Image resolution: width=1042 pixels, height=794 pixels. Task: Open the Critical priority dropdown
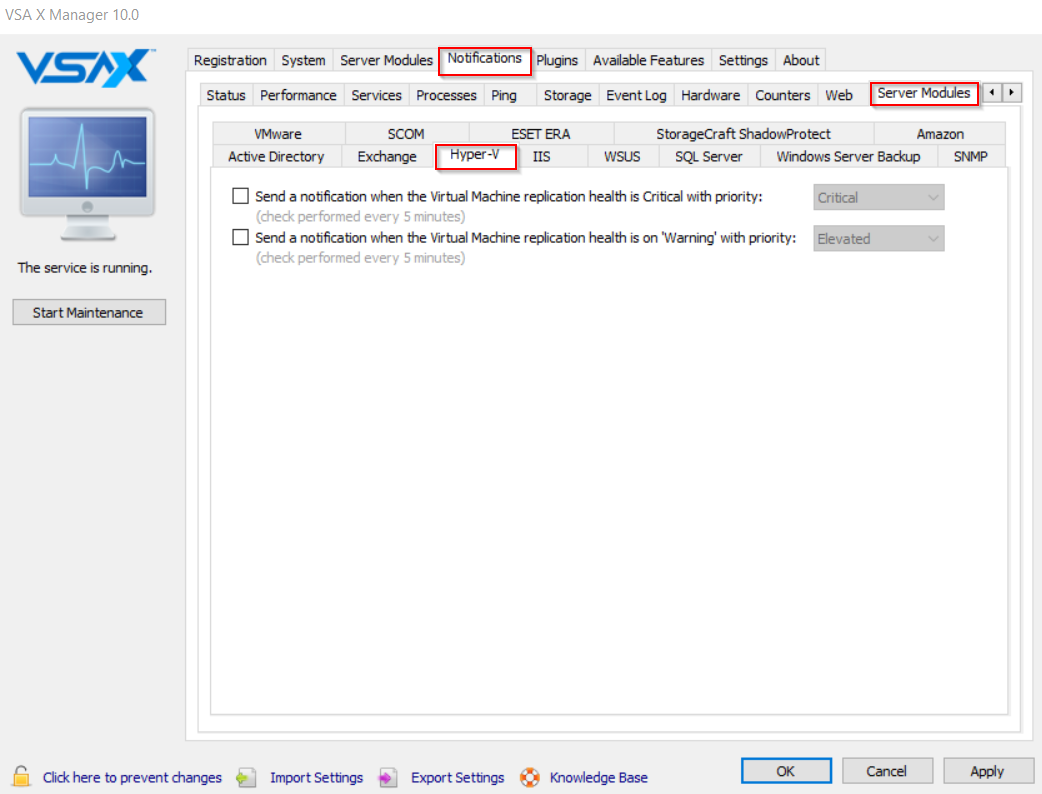coord(879,197)
